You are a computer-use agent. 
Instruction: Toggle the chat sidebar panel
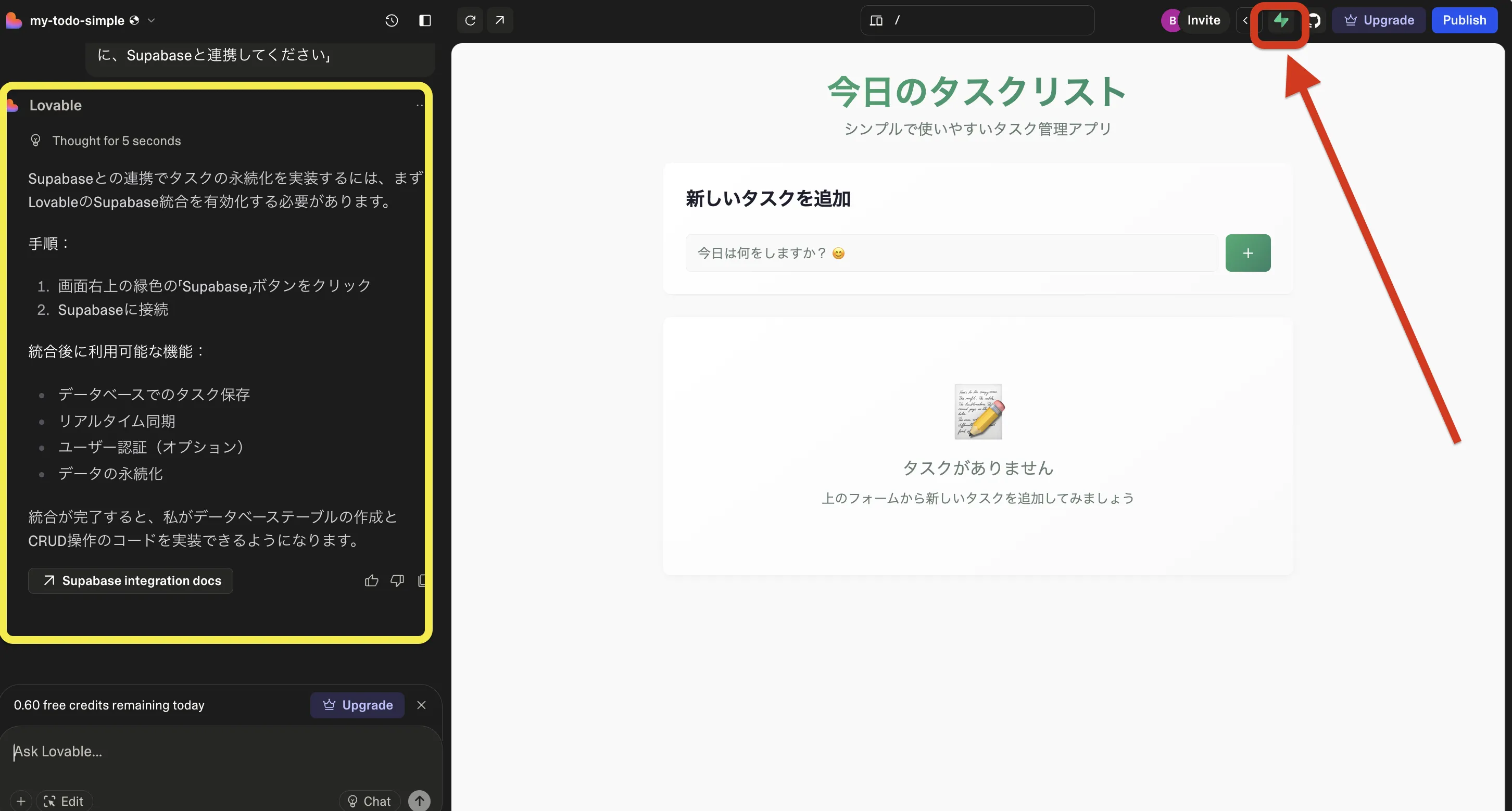(x=425, y=20)
